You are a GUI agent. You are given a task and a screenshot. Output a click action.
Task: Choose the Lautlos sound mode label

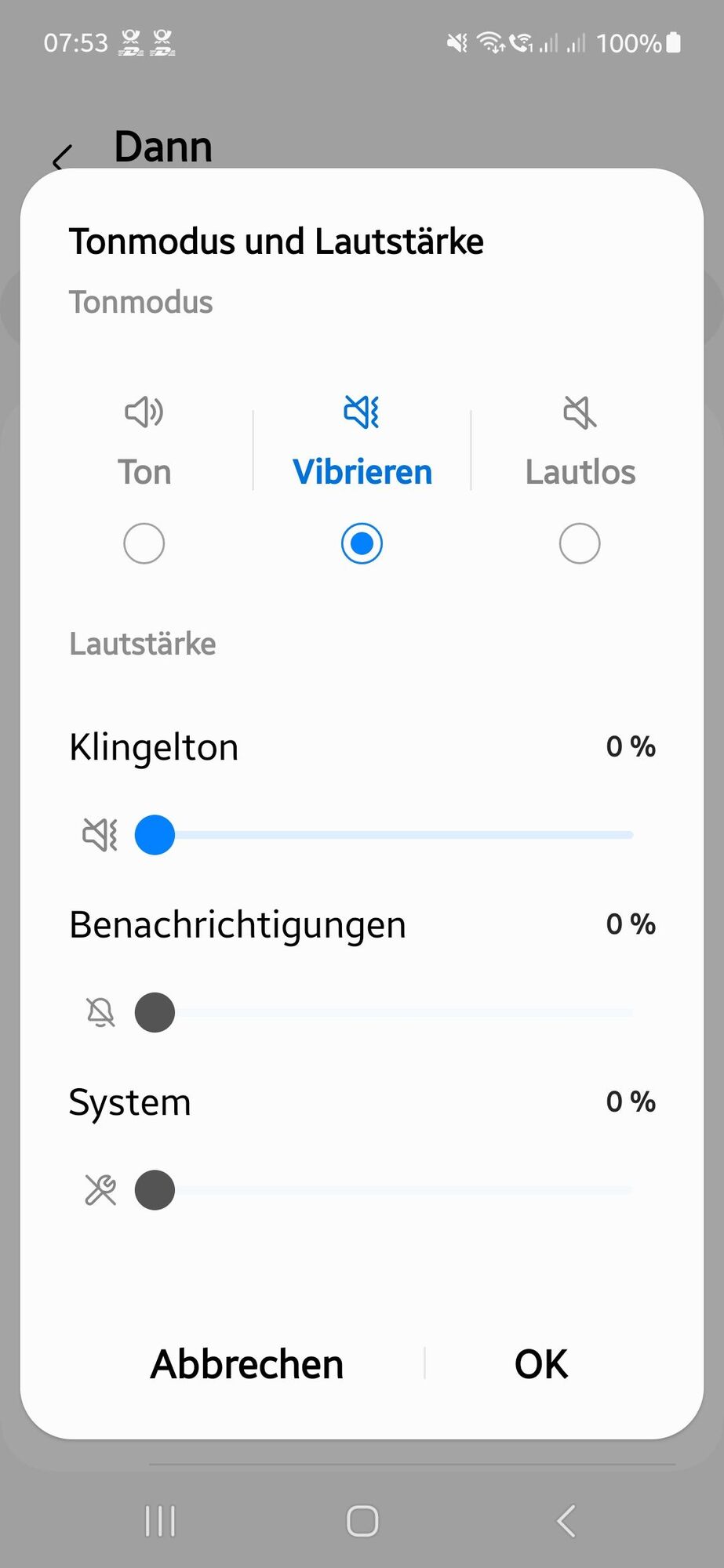pos(580,472)
